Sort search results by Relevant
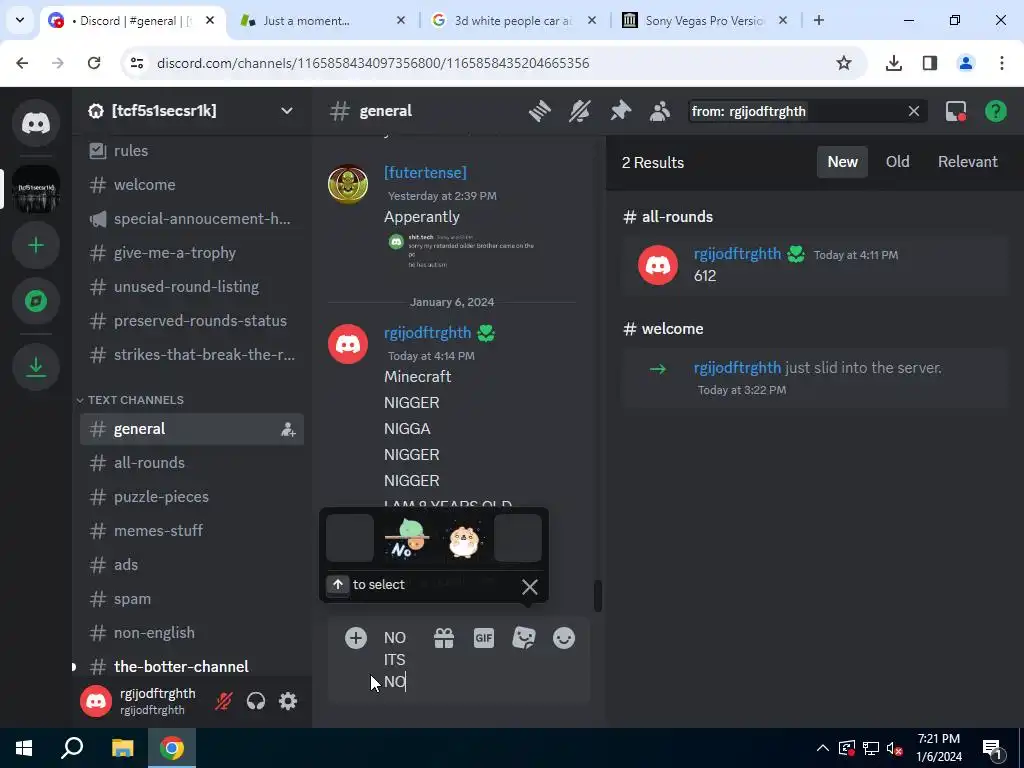 (x=967, y=162)
